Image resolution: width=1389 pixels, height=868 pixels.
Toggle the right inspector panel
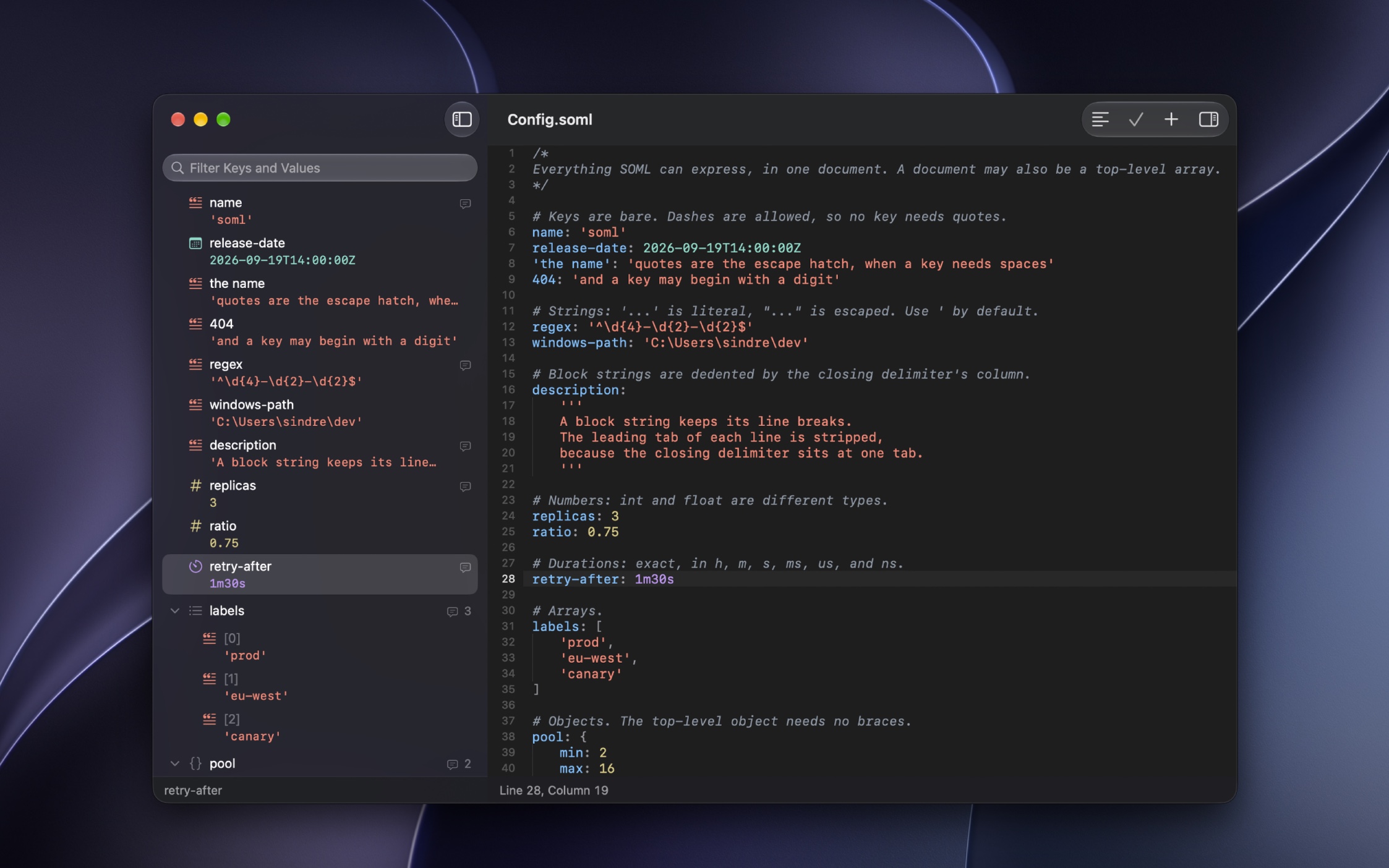1208,119
